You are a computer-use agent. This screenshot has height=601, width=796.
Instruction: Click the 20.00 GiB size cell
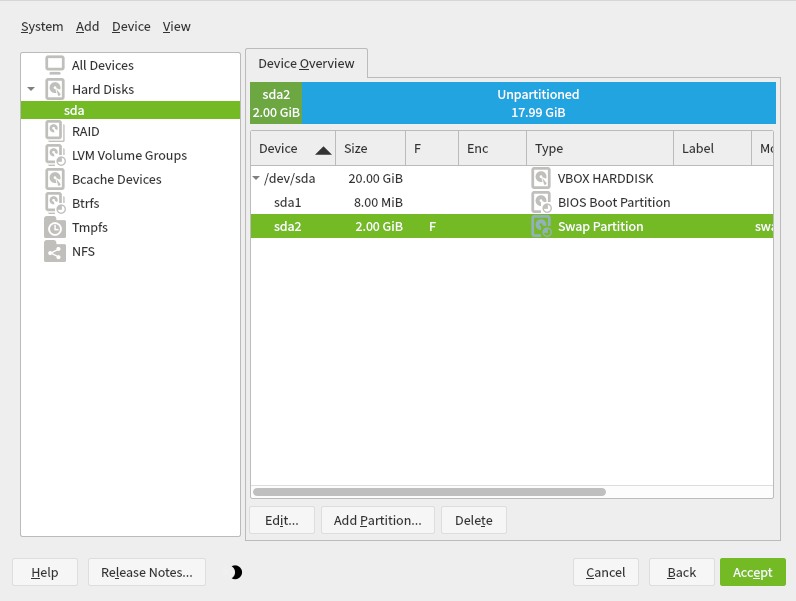pyautogui.click(x=375, y=178)
